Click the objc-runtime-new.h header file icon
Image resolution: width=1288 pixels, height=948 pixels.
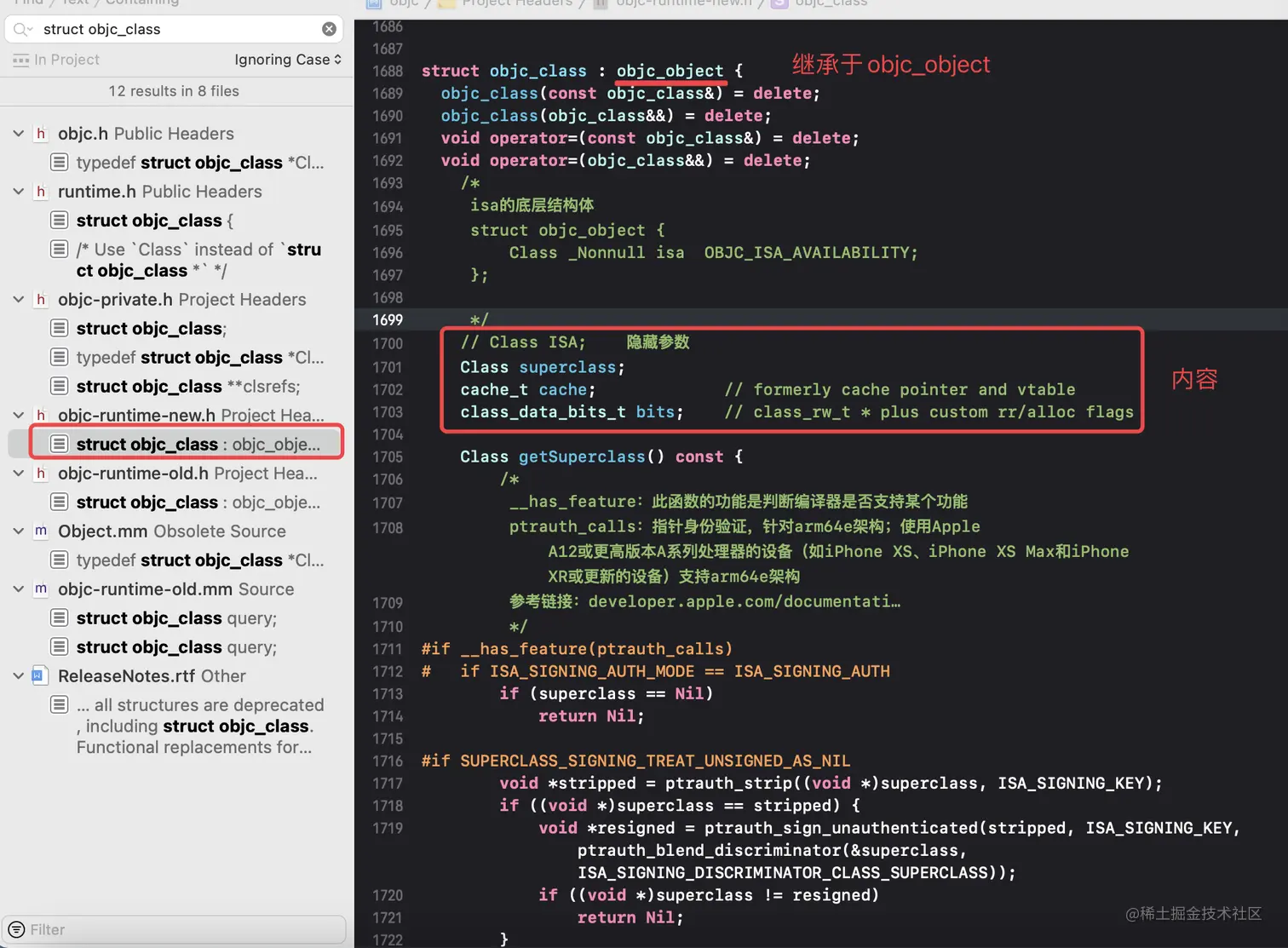pyautogui.click(x=40, y=416)
